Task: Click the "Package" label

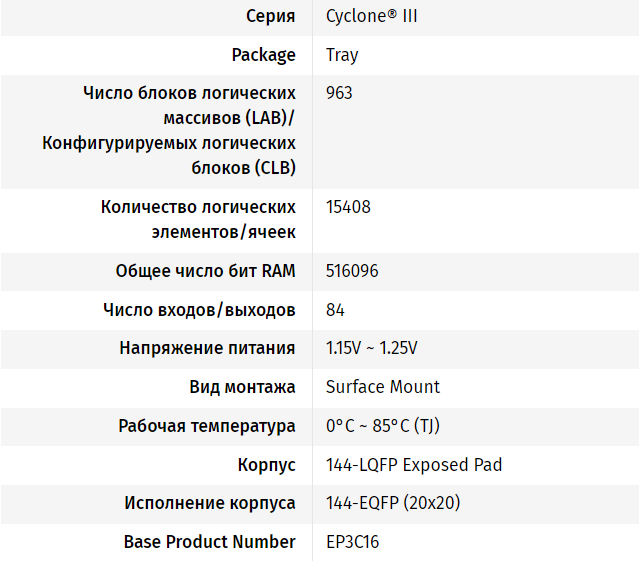Action: (263, 55)
